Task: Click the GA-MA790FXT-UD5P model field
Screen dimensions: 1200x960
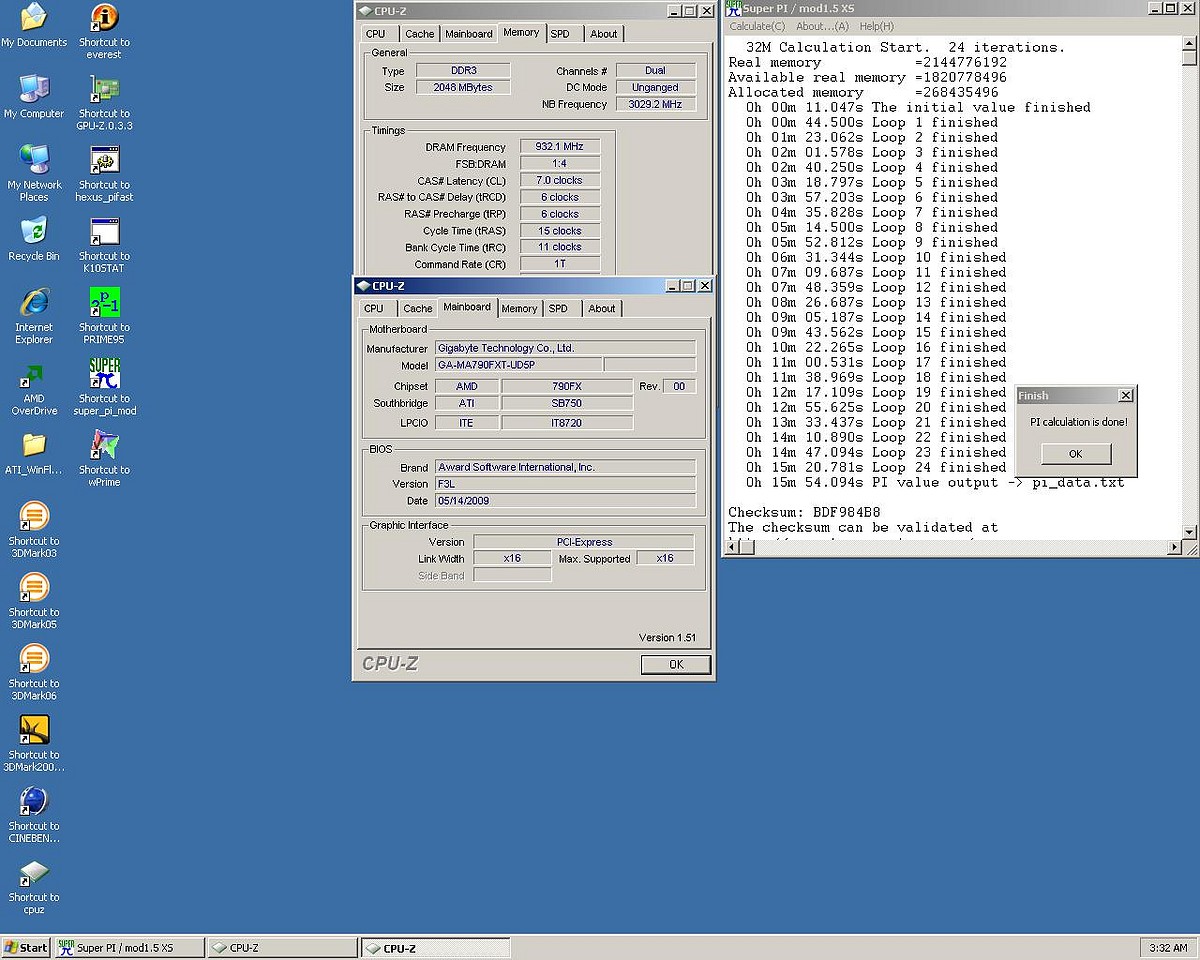Action: click(x=518, y=365)
